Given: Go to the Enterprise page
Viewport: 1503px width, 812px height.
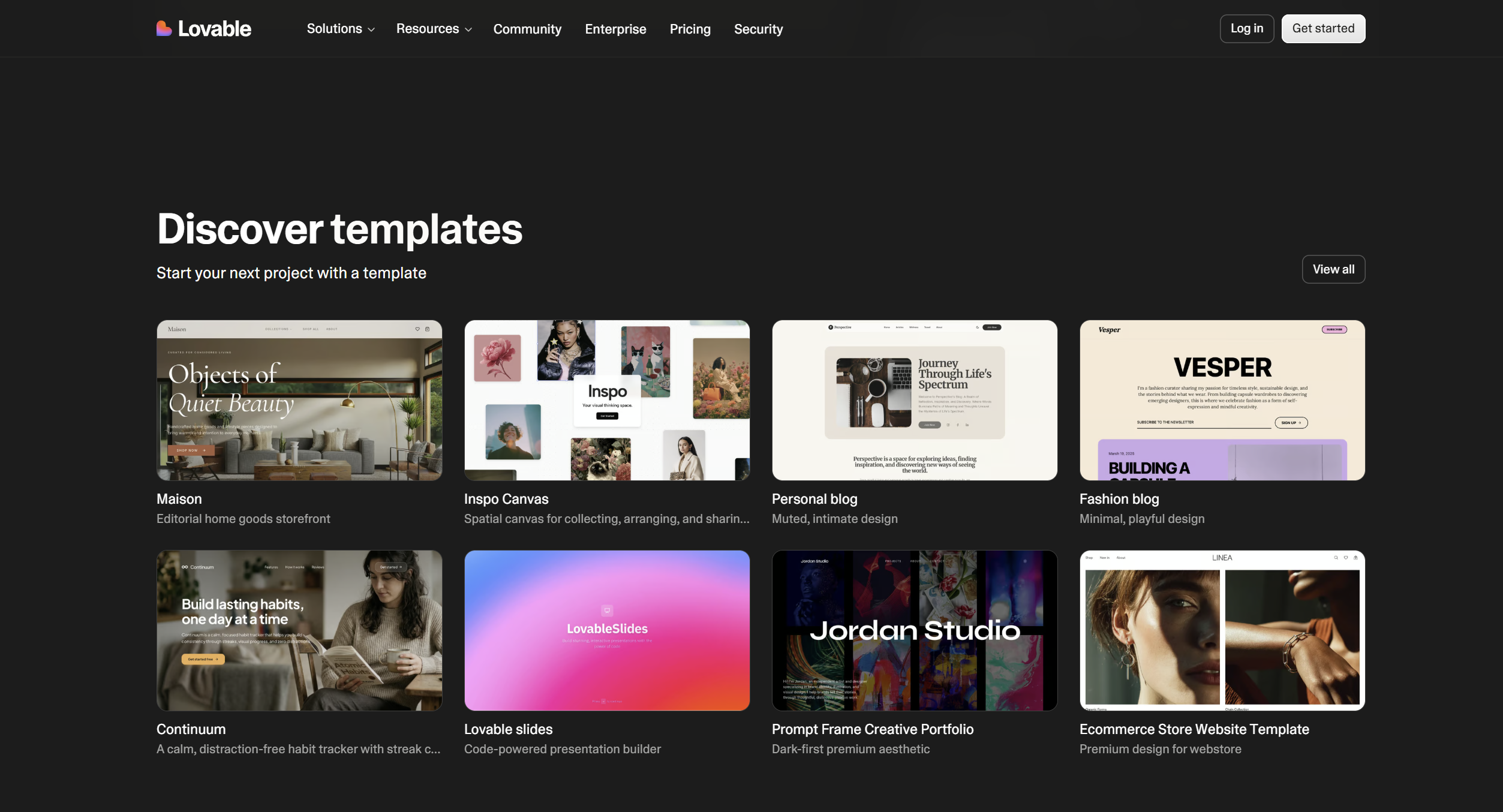Looking at the screenshot, I should [x=615, y=29].
